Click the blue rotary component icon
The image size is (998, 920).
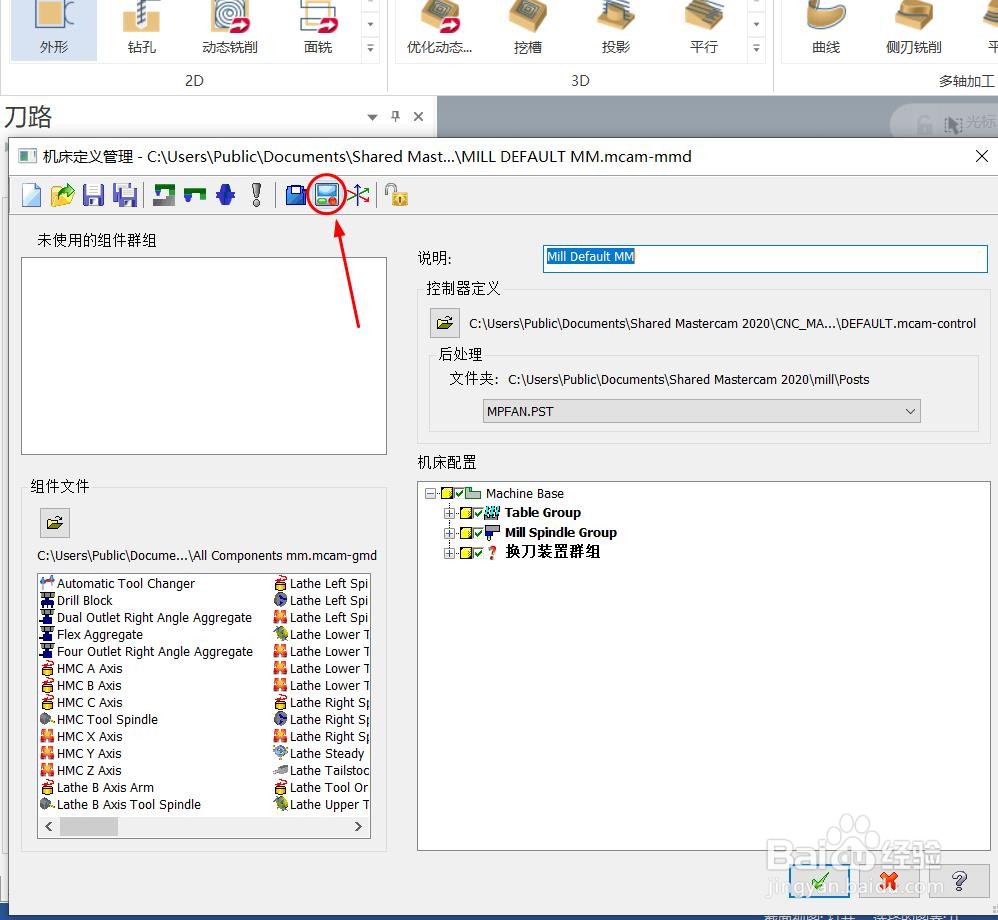(x=225, y=195)
